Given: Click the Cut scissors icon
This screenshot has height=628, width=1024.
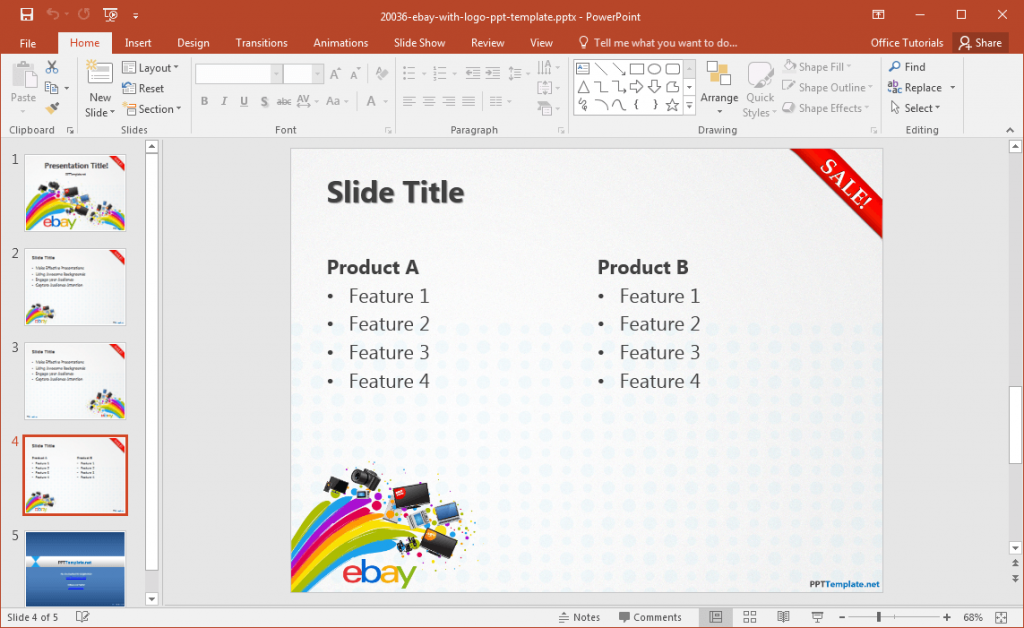Looking at the screenshot, I should click(50, 65).
